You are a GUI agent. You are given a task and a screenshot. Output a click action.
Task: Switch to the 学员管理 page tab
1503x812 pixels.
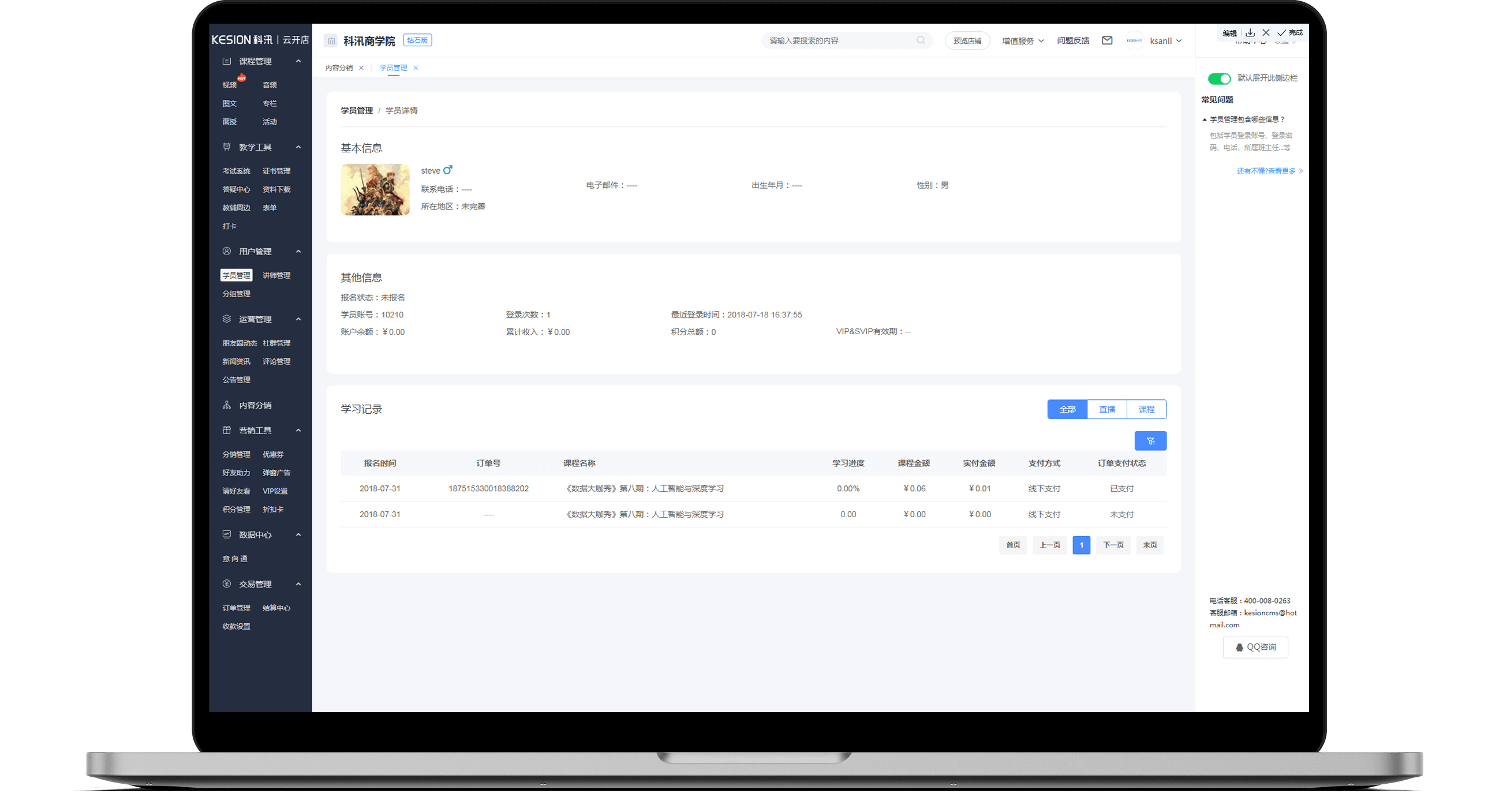click(x=393, y=68)
